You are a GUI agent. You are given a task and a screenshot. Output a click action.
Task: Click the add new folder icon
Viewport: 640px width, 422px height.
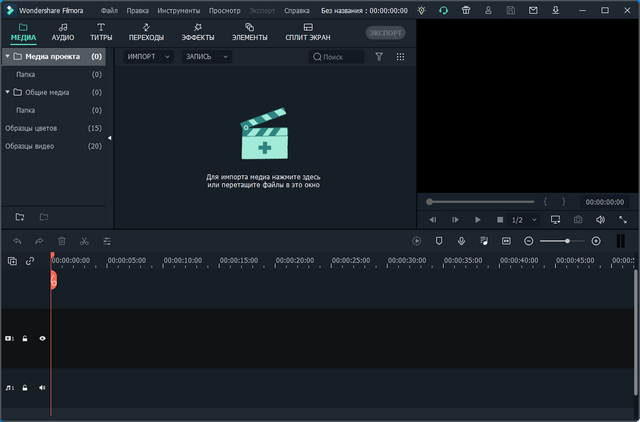tap(19, 216)
